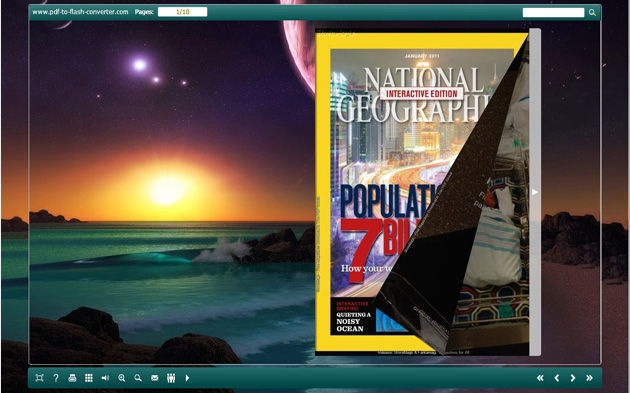Toggle fullscreen mode icon
The image size is (630, 393).
pos(39,378)
